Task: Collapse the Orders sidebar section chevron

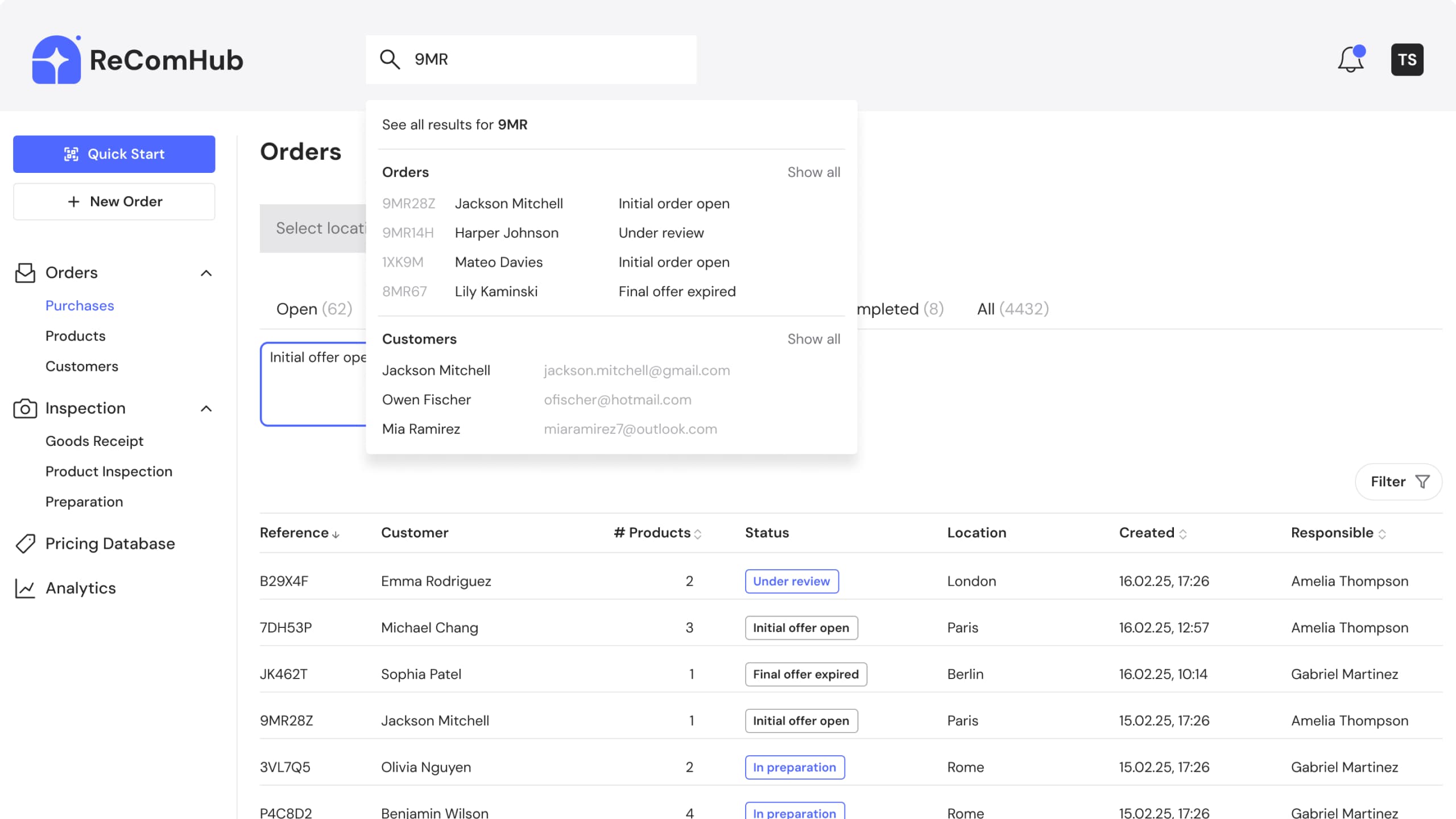Action: 206,273
